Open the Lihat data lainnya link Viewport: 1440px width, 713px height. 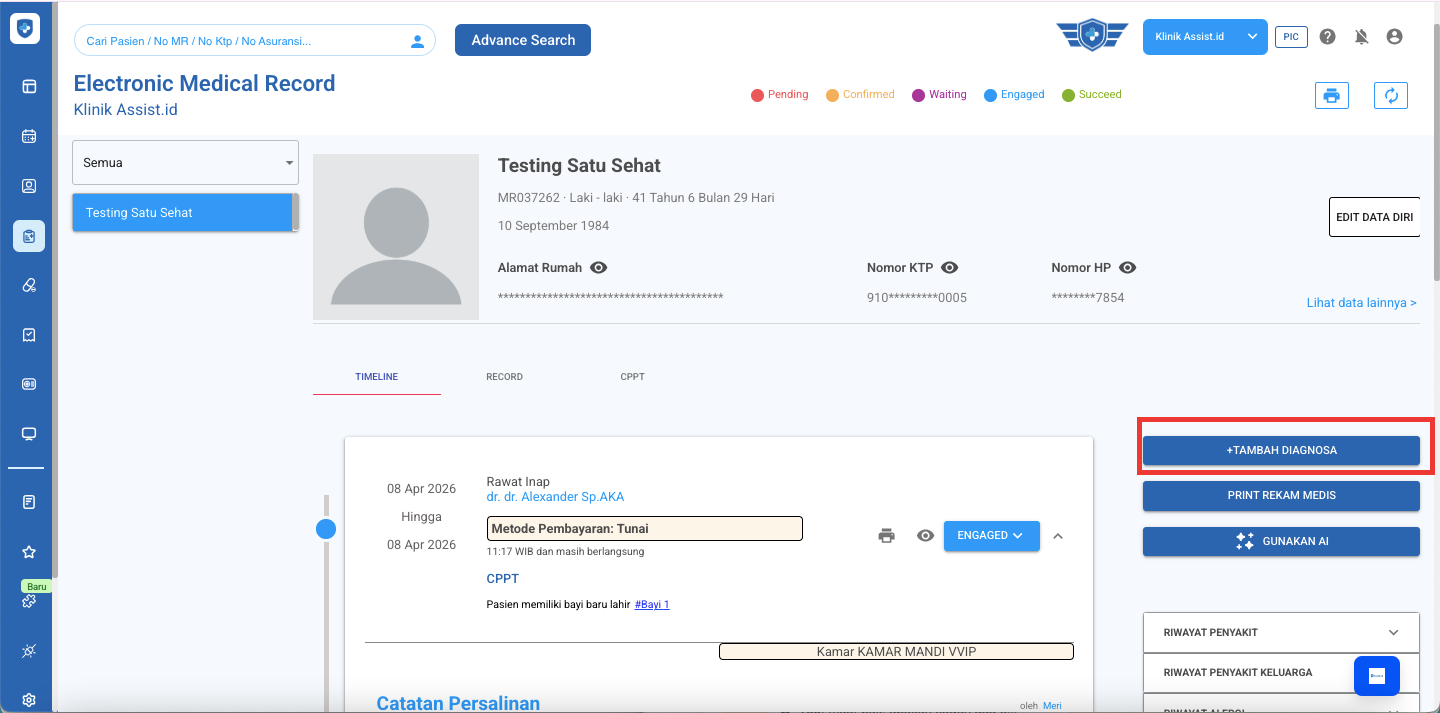1361,303
